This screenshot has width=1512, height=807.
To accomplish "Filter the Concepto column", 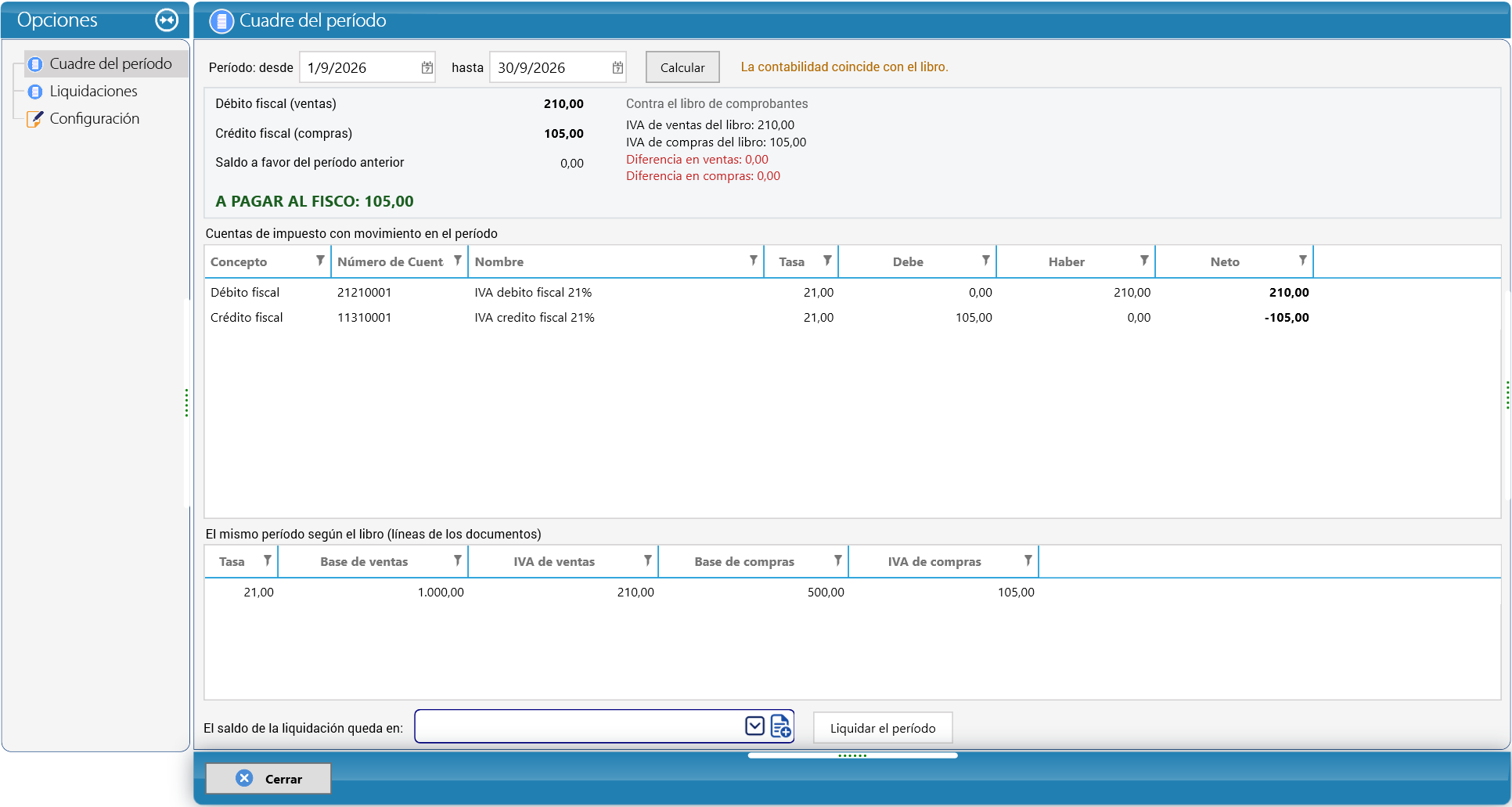I will (x=320, y=261).
